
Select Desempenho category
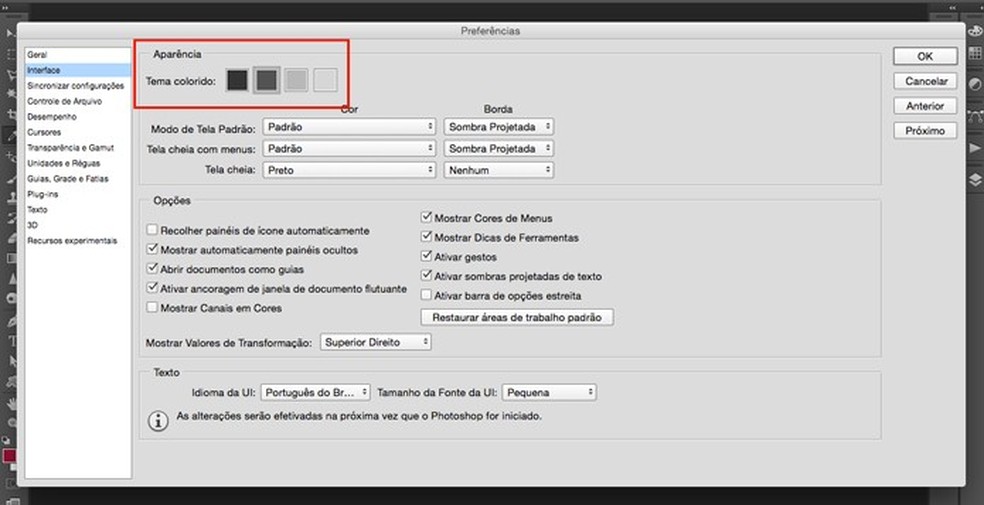(78, 117)
